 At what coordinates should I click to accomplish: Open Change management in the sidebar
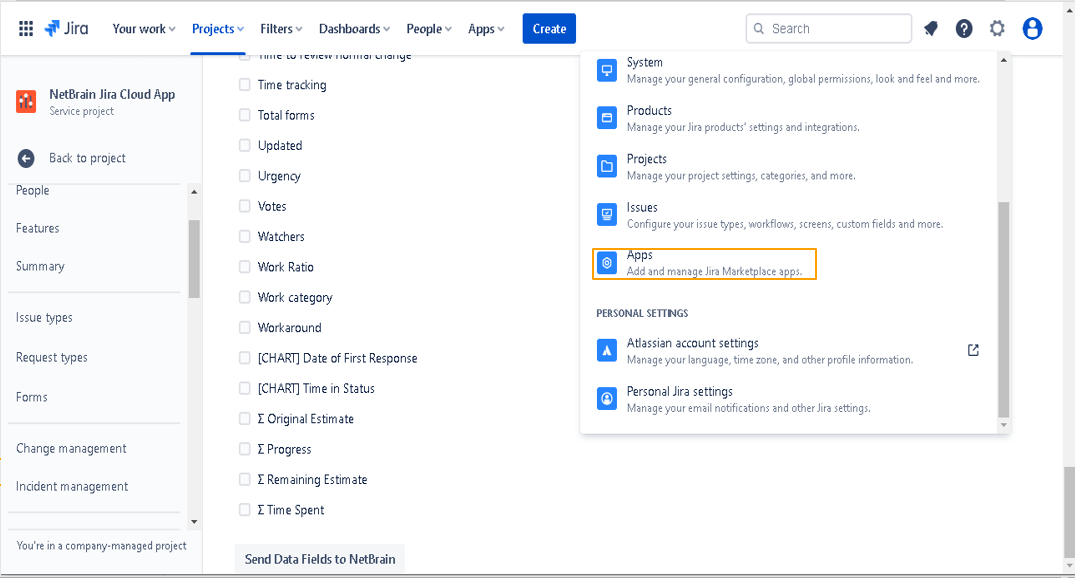[x=71, y=448]
